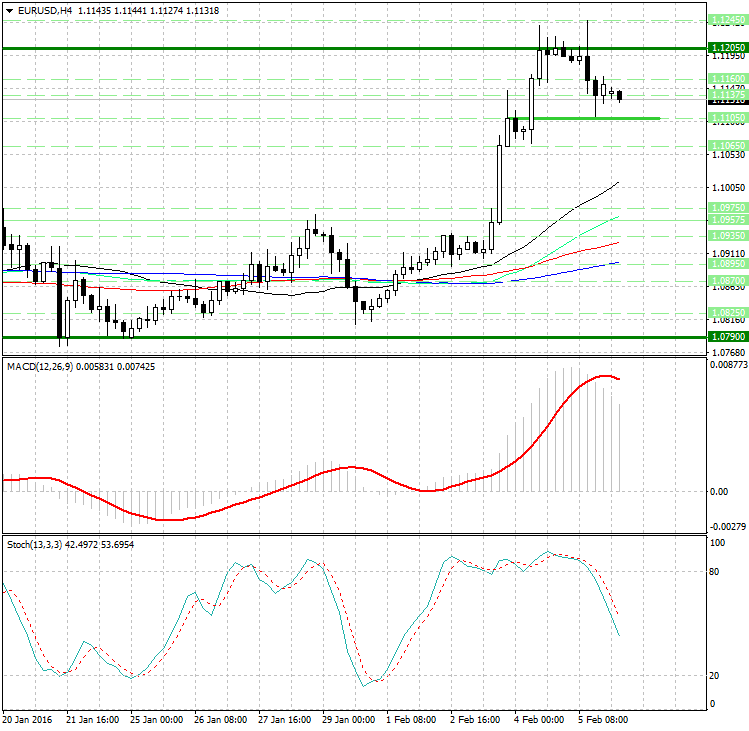Click the triangle arrow beside EURUSD,H4
This screenshot has width=749, height=731.
[9, 10]
